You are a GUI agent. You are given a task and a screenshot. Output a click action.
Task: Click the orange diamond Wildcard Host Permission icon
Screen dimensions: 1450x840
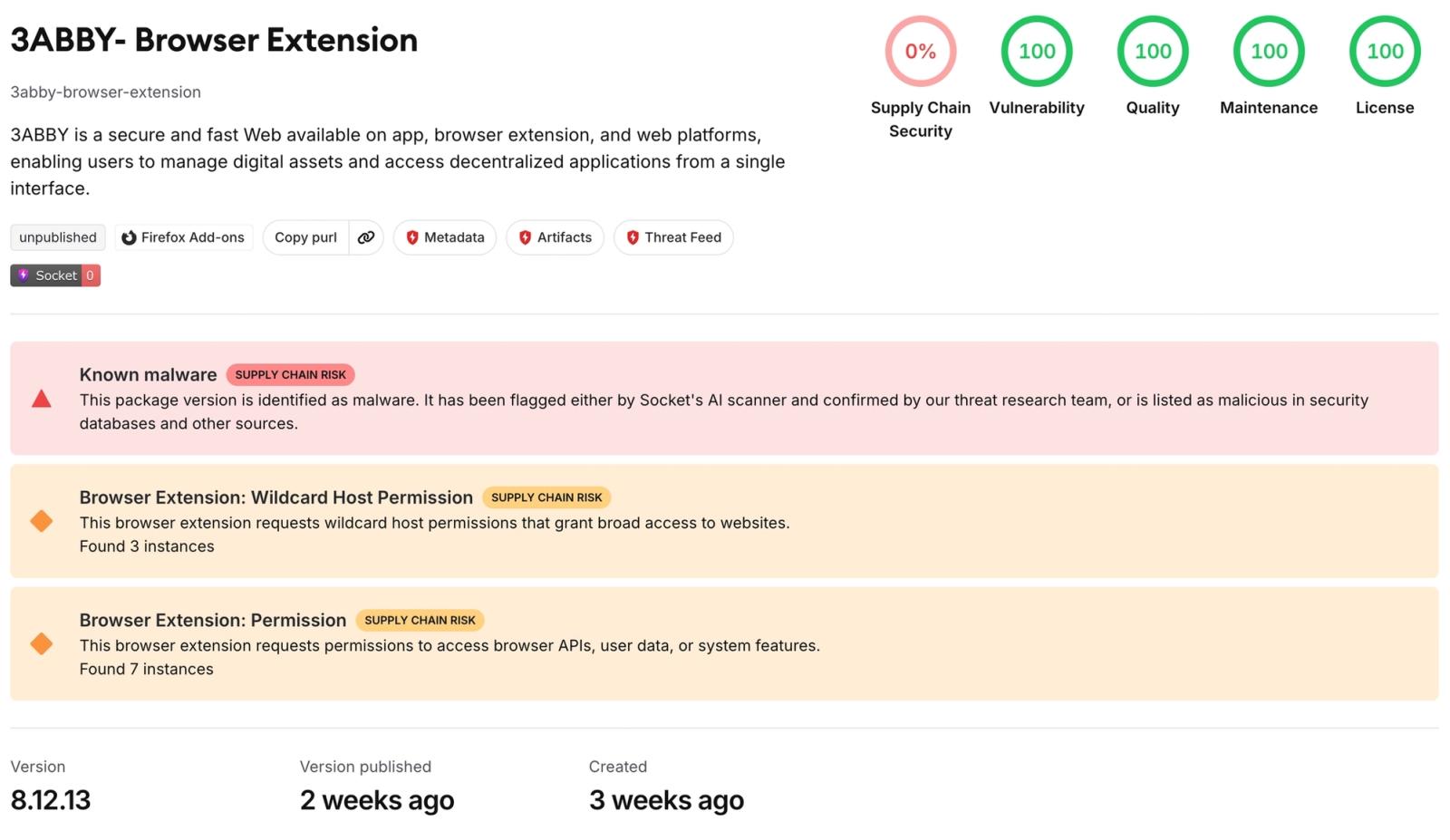coord(42,521)
